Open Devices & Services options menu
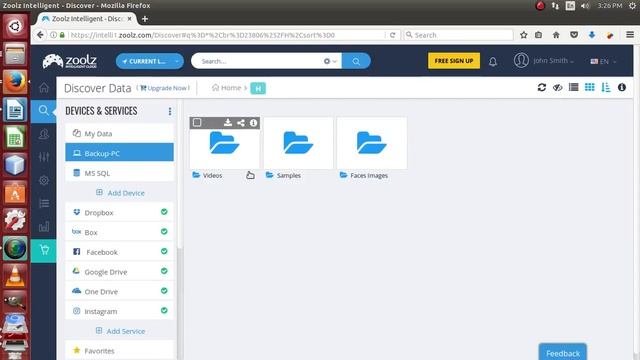Viewport: 640px width, 360px height. 170,111
